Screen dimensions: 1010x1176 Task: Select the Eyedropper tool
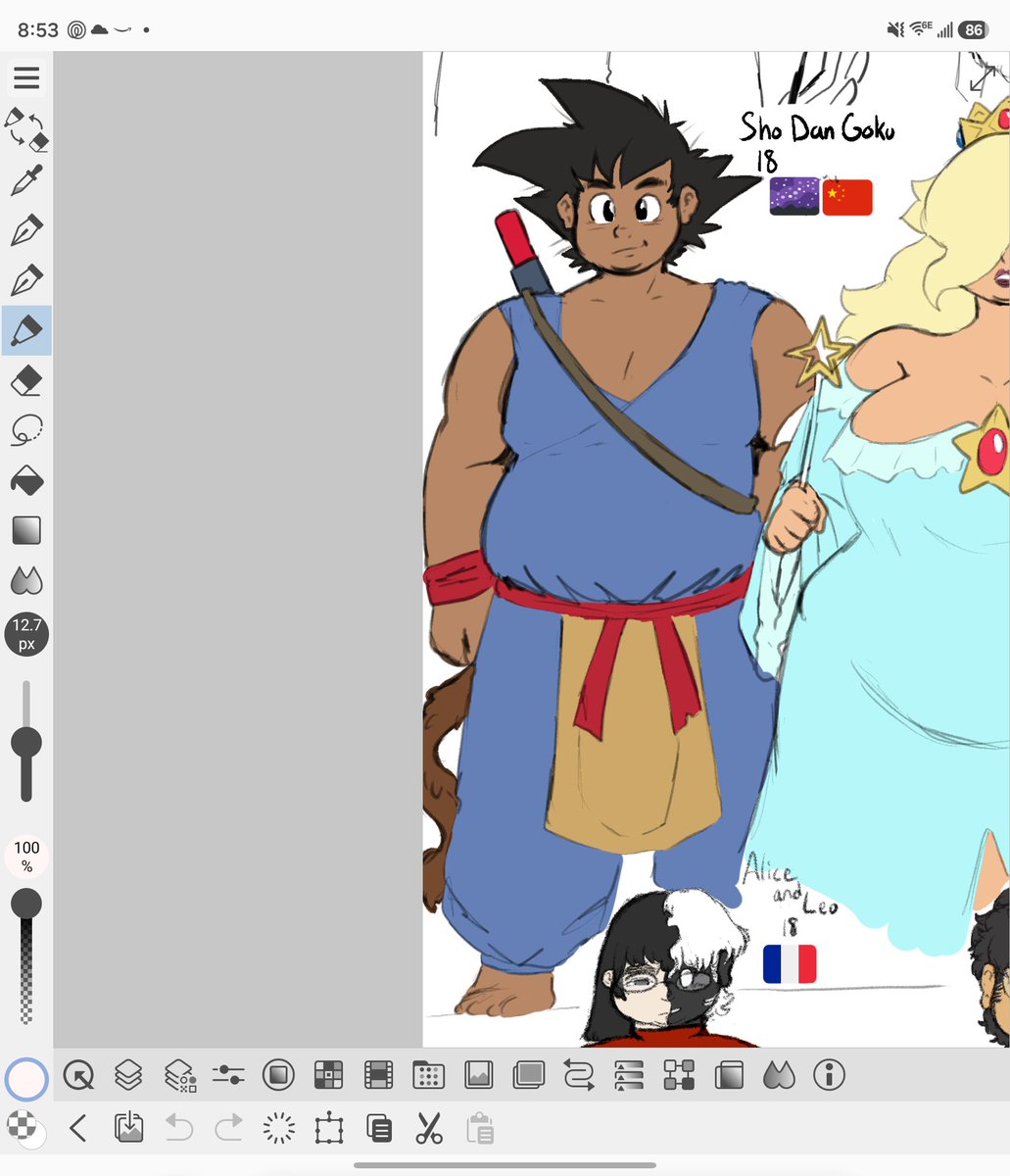click(x=26, y=180)
